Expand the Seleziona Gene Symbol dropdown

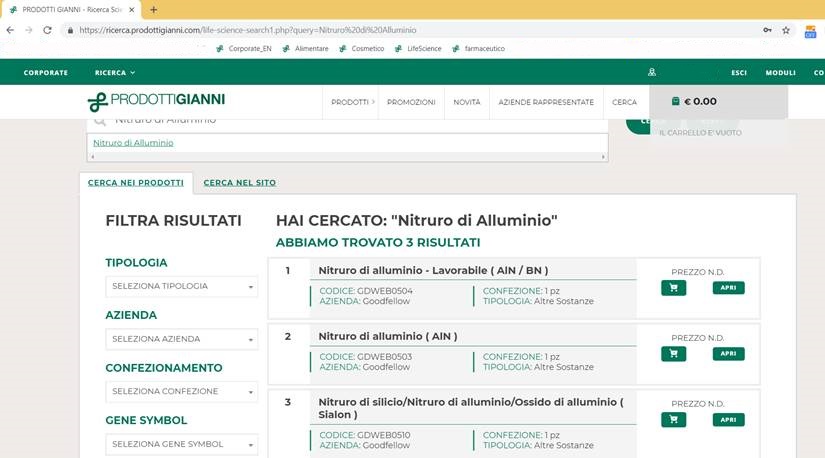pyautogui.click(x=181, y=444)
